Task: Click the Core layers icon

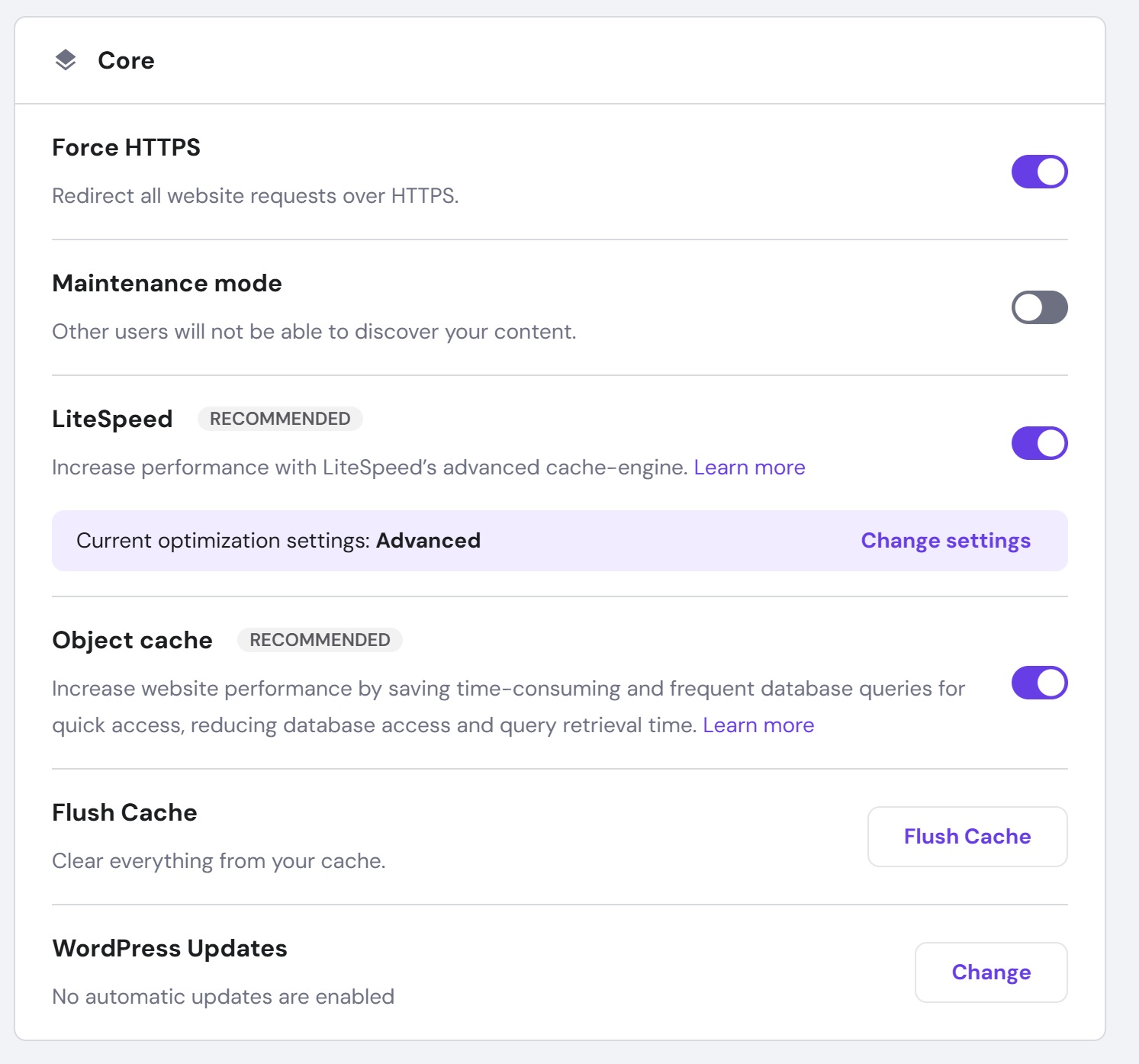Action: (x=66, y=60)
